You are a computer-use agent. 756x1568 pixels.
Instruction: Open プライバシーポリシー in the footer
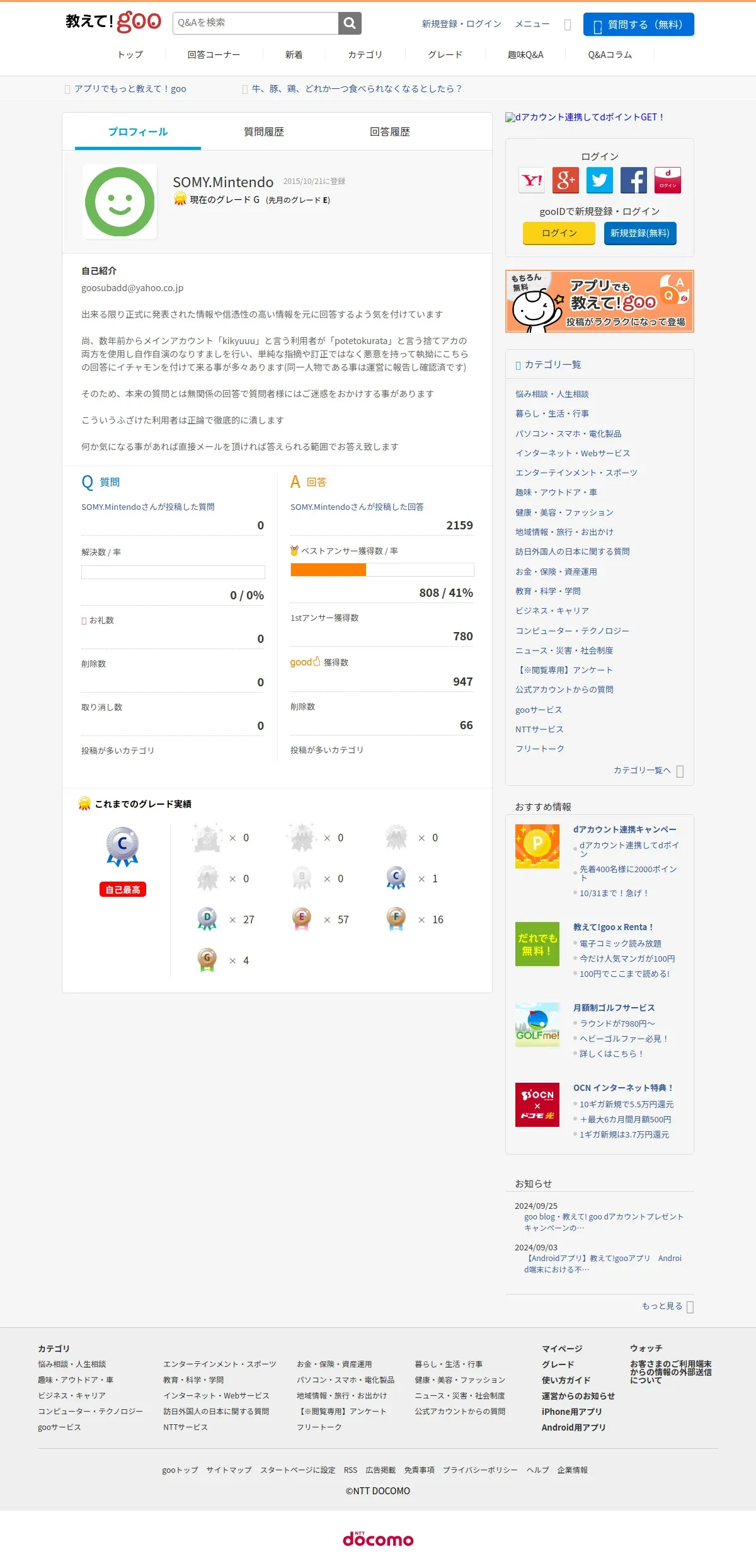coord(480,1470)
